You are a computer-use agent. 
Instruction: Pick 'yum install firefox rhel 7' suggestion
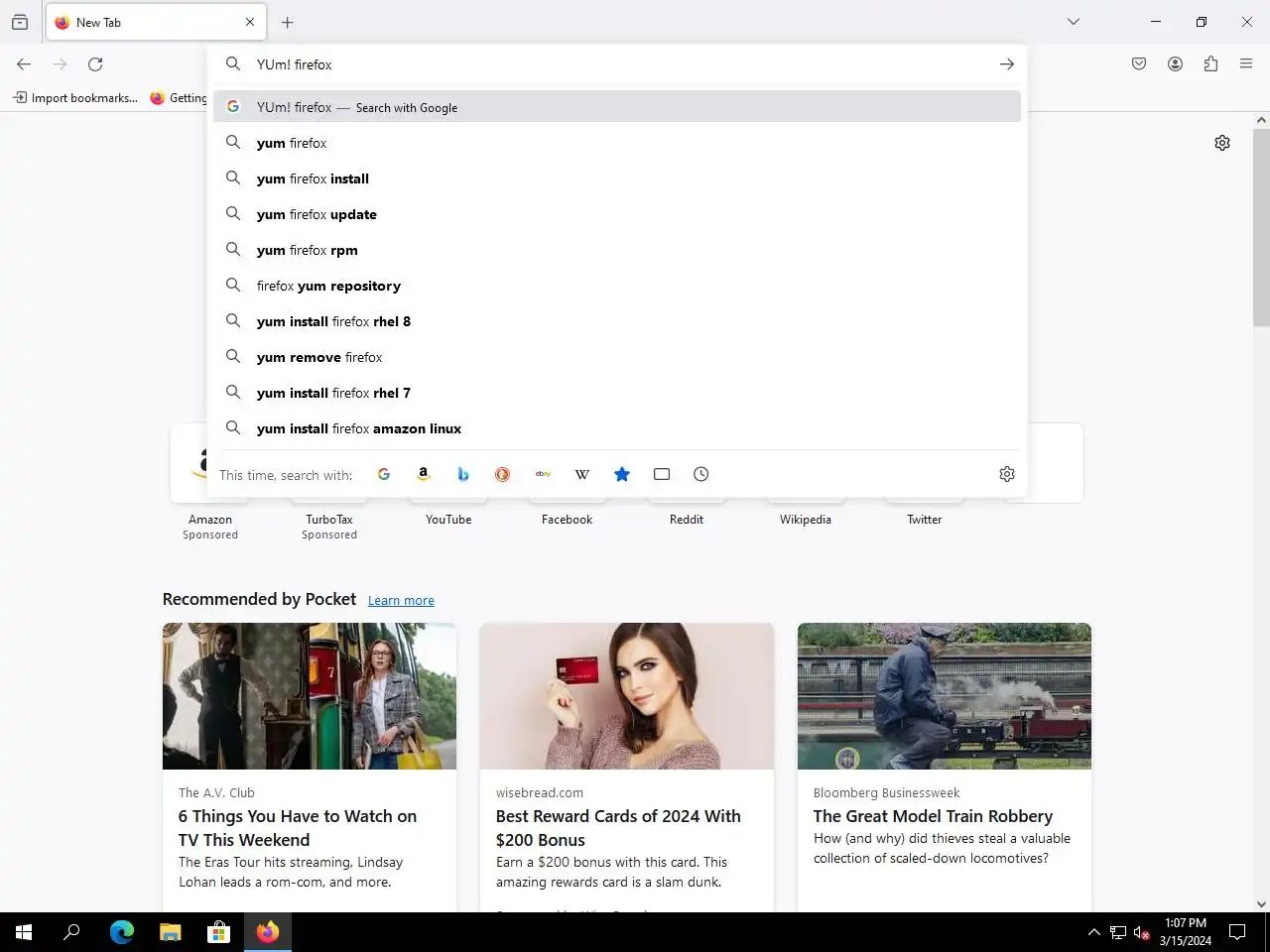(617, 393)
